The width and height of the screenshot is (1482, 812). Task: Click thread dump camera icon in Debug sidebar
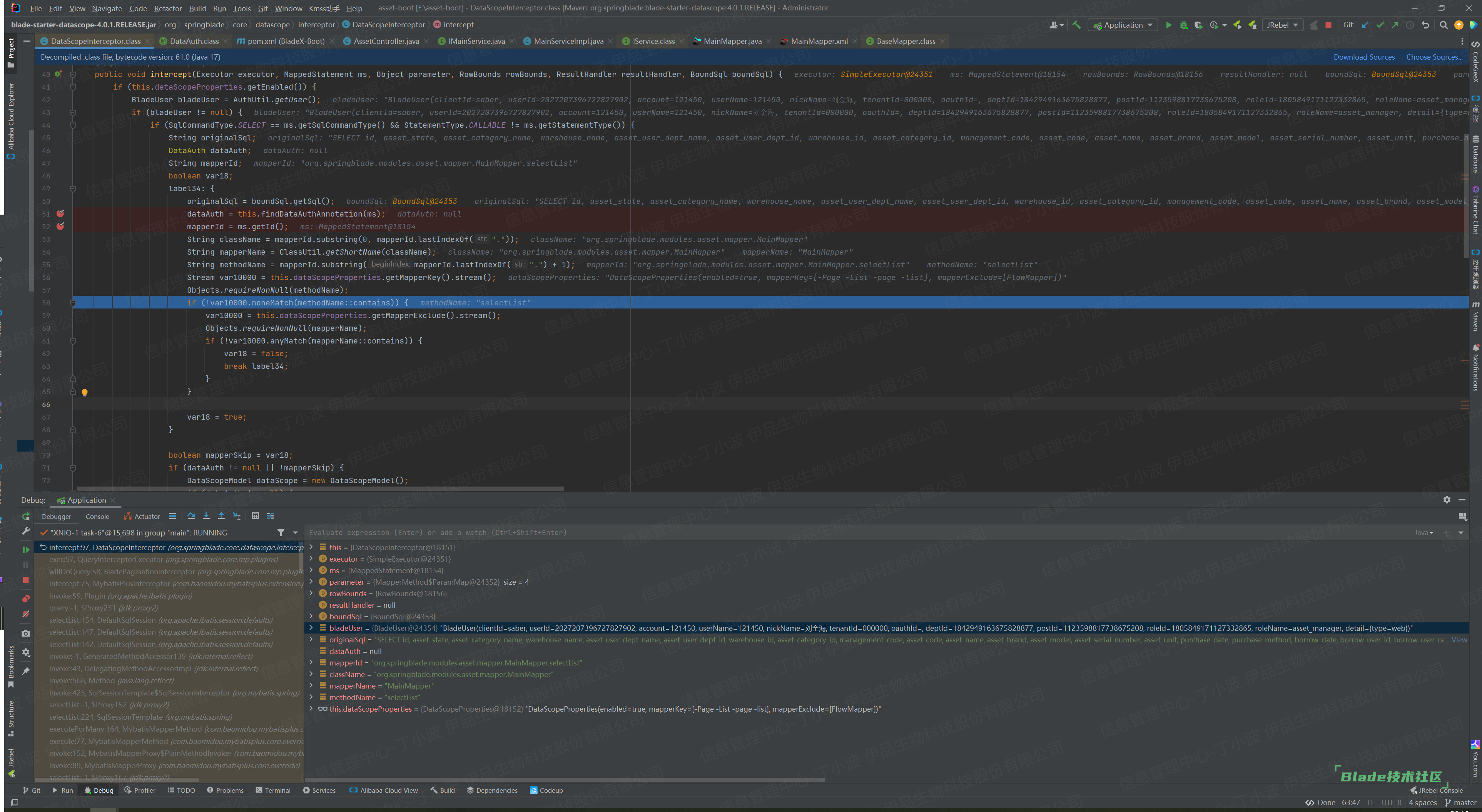(x=25, y=633)
